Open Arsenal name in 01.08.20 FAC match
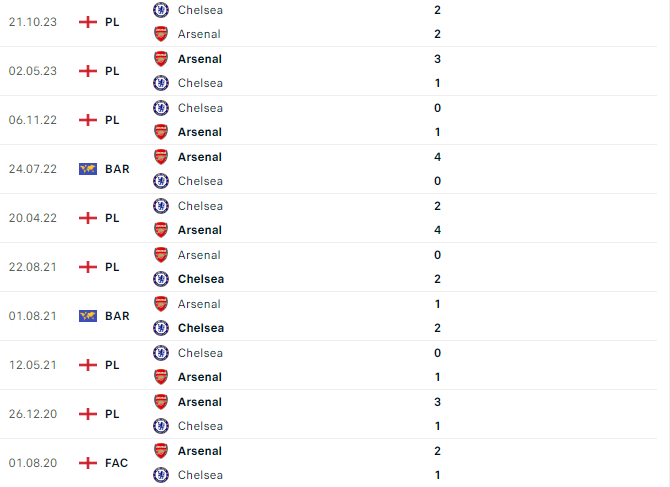The image size is (670, 487). click(200, 451)
